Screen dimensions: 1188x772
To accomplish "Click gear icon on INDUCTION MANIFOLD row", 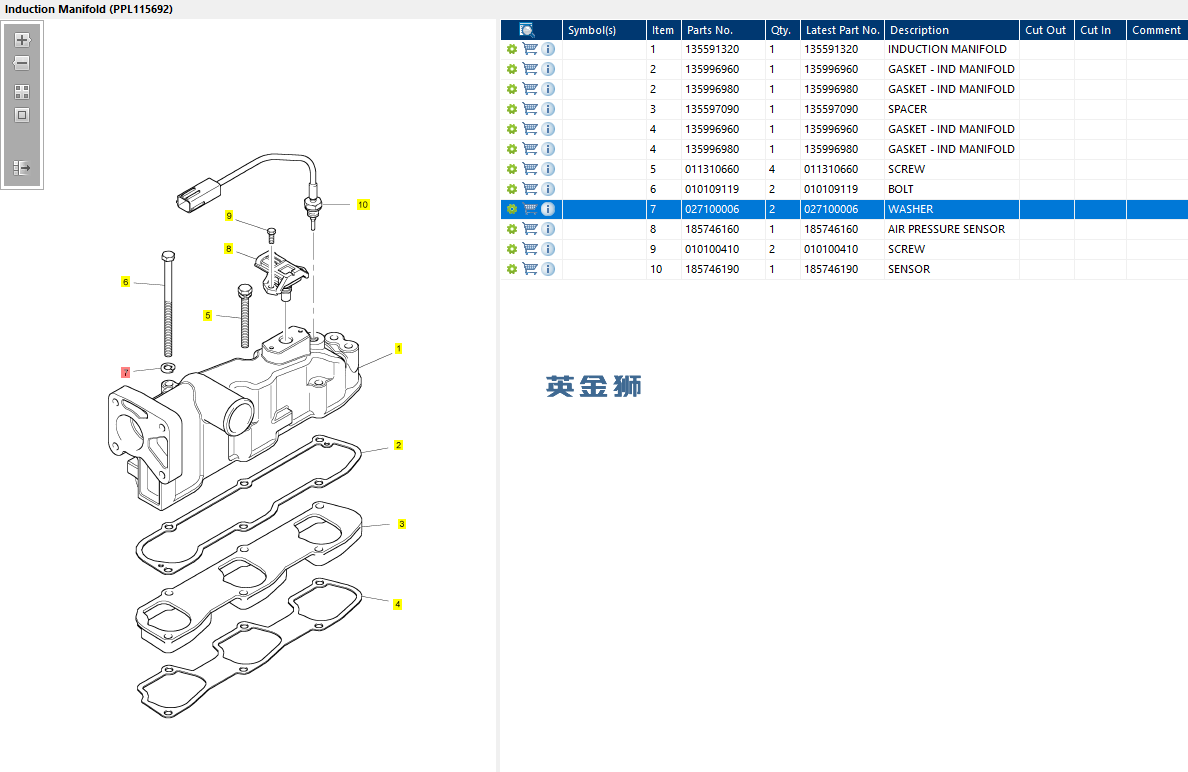I will pyautogui.click(x=512, y=49).
